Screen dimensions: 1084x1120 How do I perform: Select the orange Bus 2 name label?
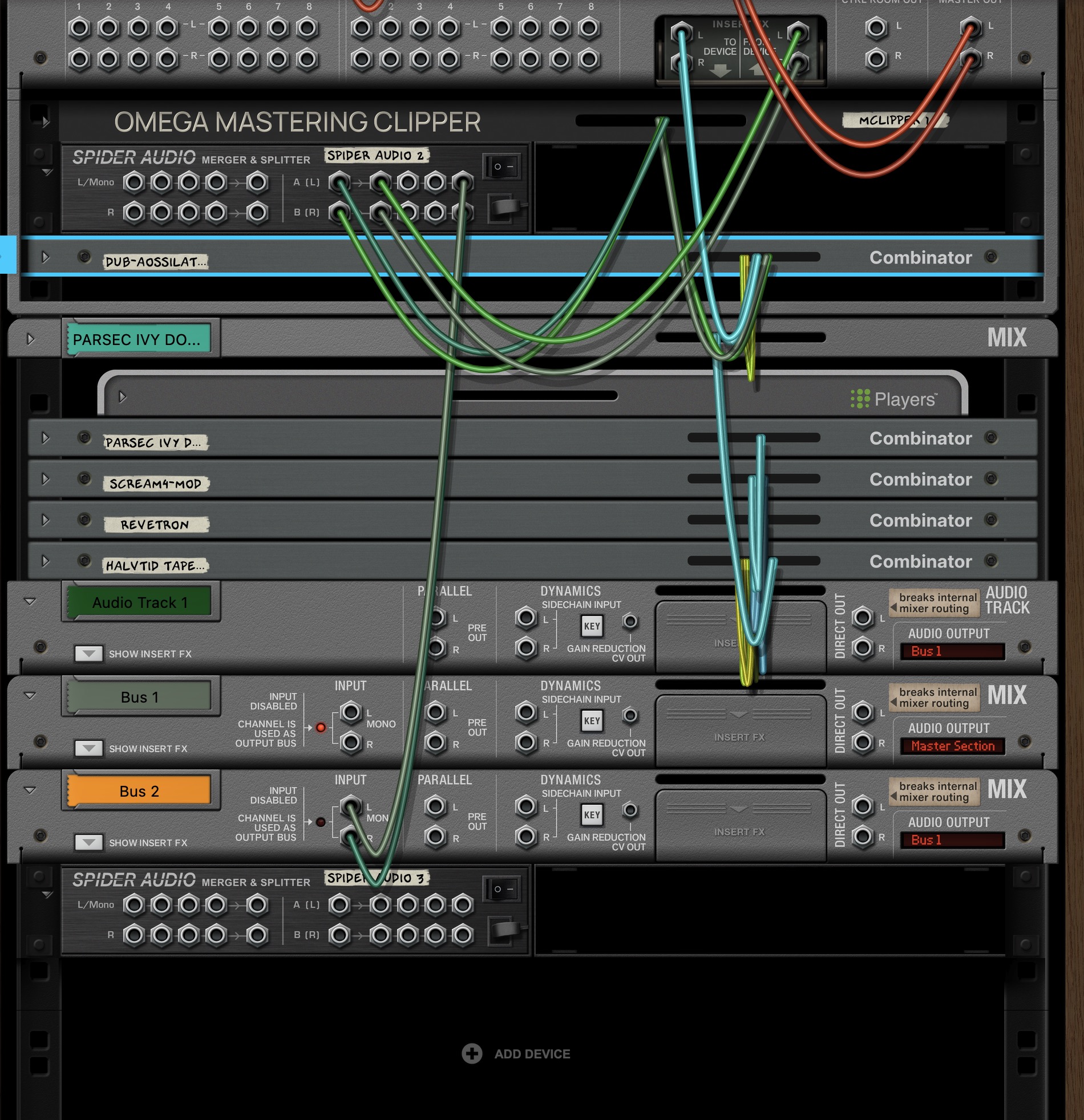[140, 791]
